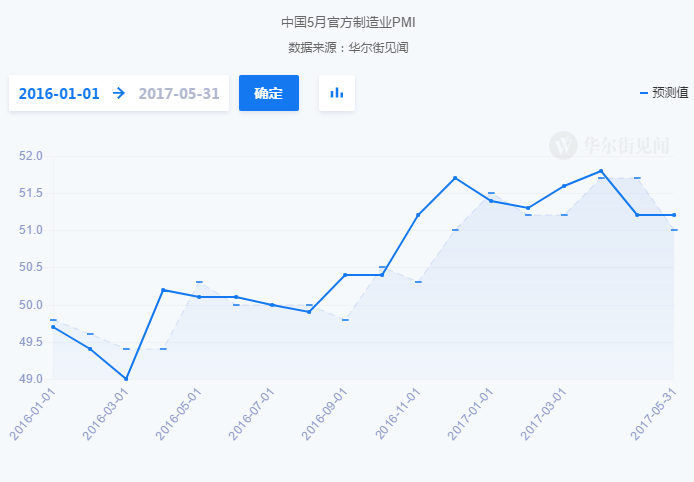Select the highest line point near 51.8
Screen dimensions: 694x482
pyautogui.click(x=601, y=171)
